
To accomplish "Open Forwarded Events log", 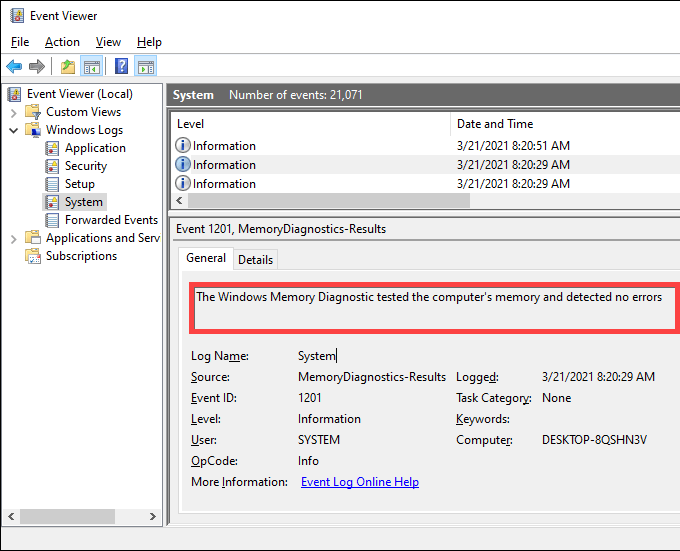I will 111,220.
